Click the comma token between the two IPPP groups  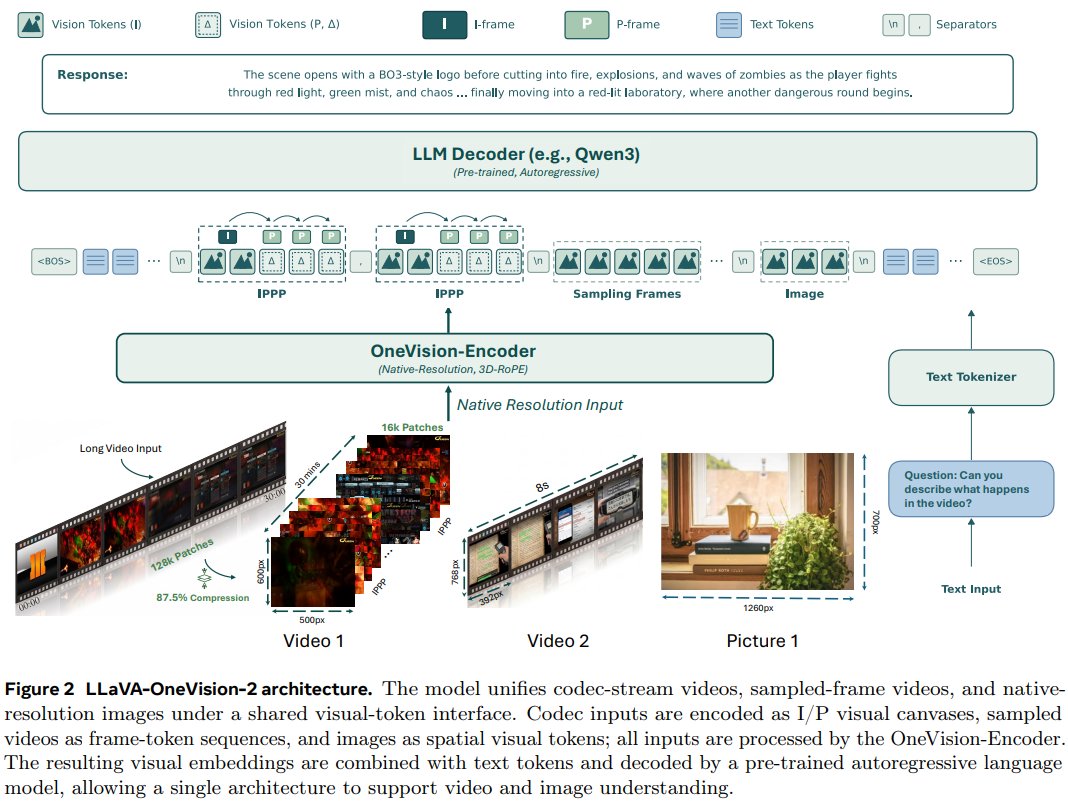[361, 262]
